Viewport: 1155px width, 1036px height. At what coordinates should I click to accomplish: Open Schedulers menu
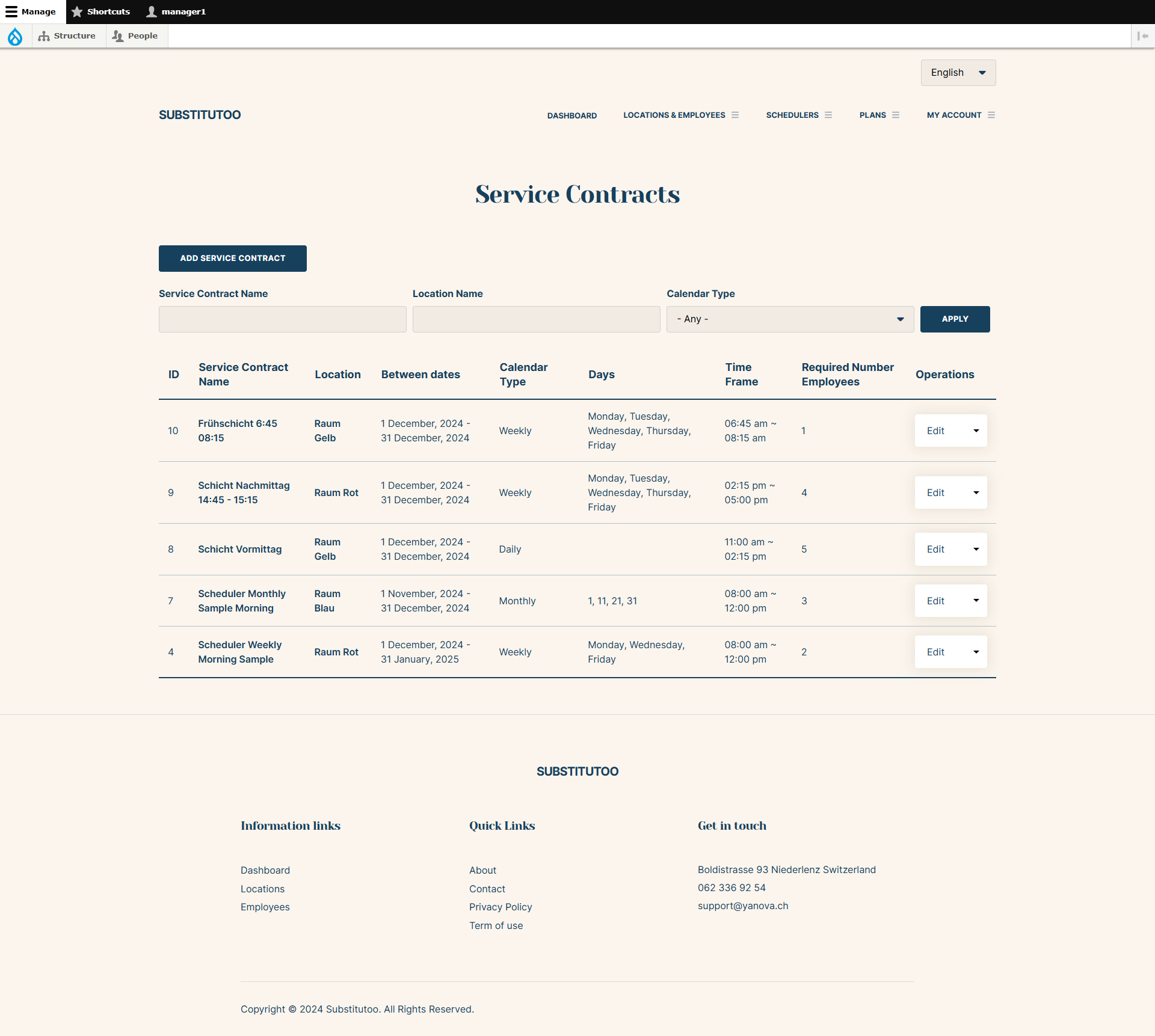(x=792, y=115)
